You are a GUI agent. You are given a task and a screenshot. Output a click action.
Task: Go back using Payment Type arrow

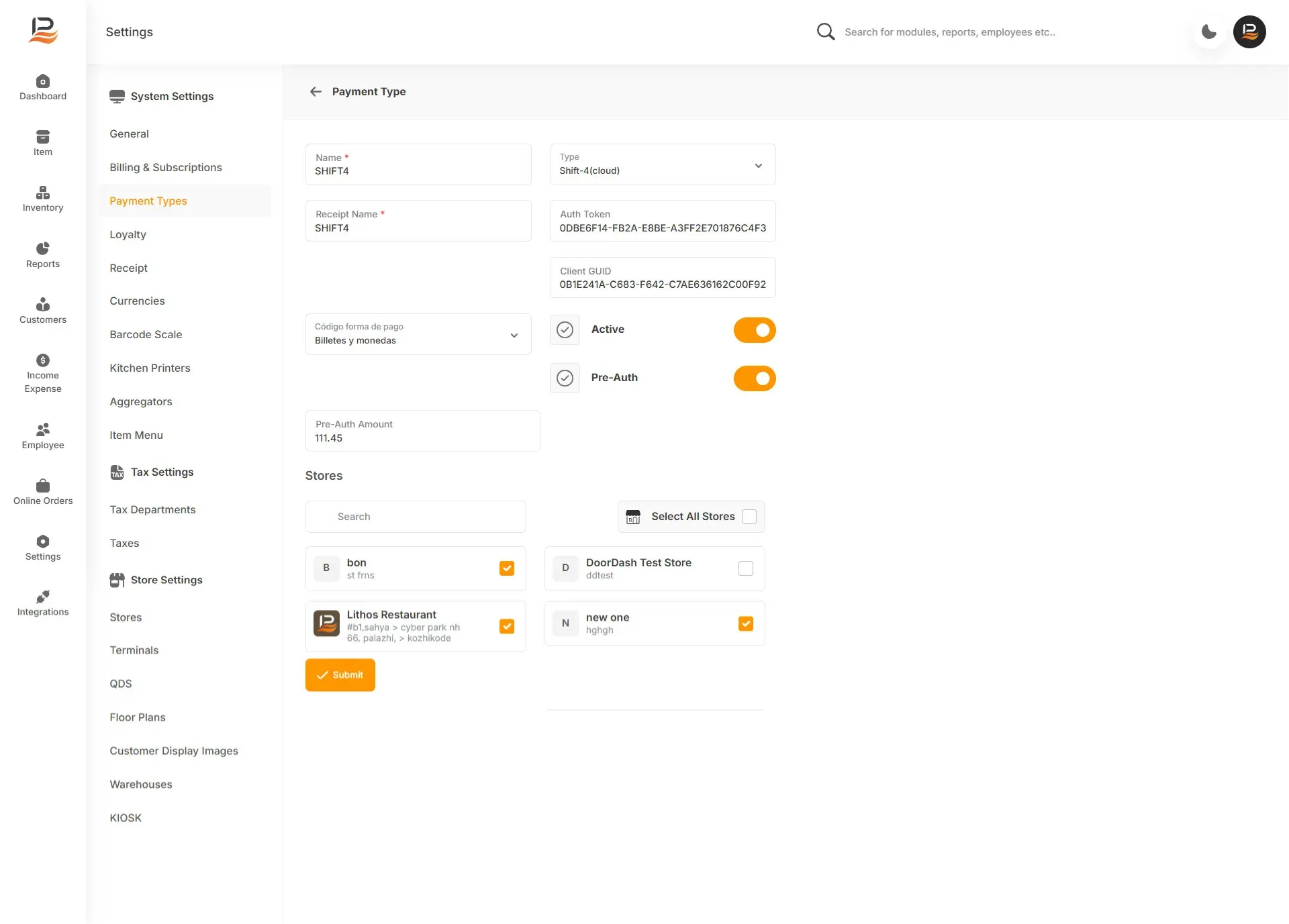(316, 91)
